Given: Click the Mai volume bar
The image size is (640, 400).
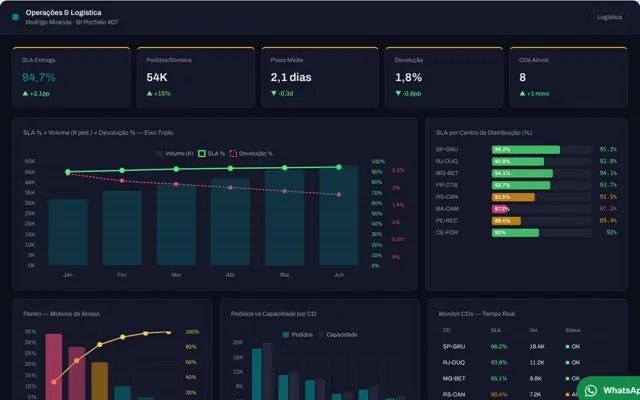Looking at the screenshot, I should pyautogui.click(x=285, y=218).
